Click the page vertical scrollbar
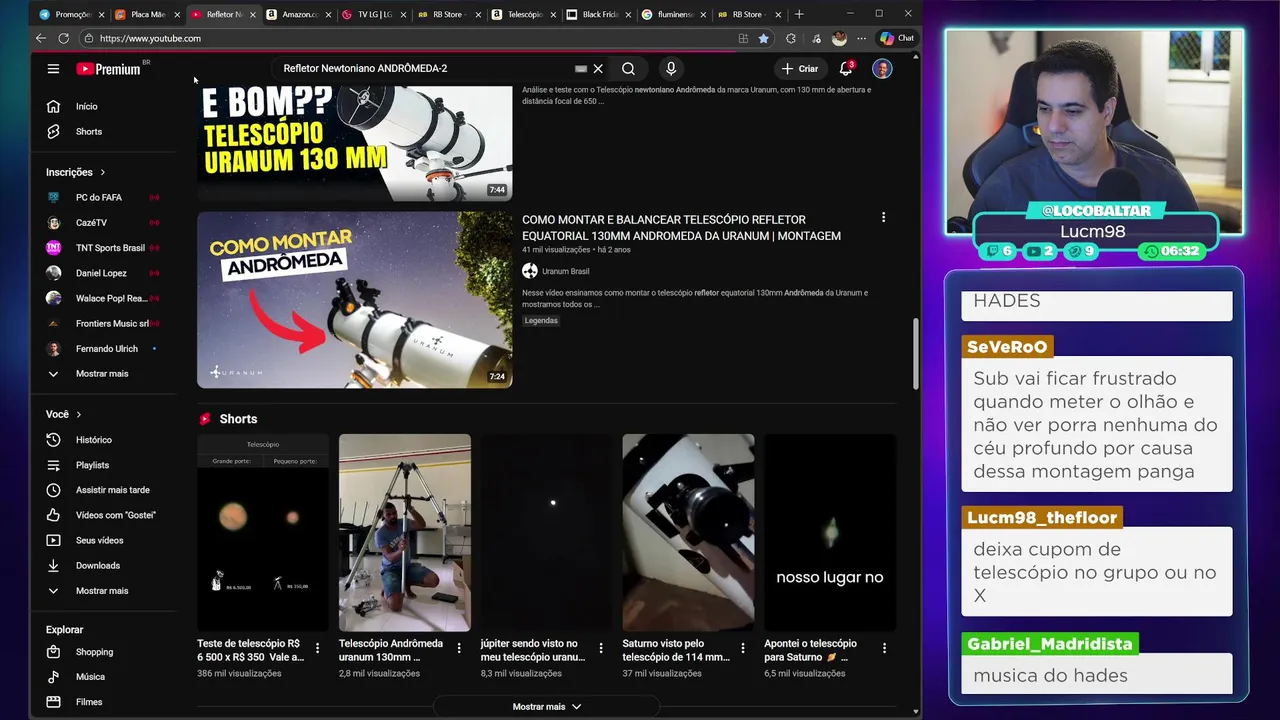The height and width of the screenshot is (720, 1280). [916, 355]
